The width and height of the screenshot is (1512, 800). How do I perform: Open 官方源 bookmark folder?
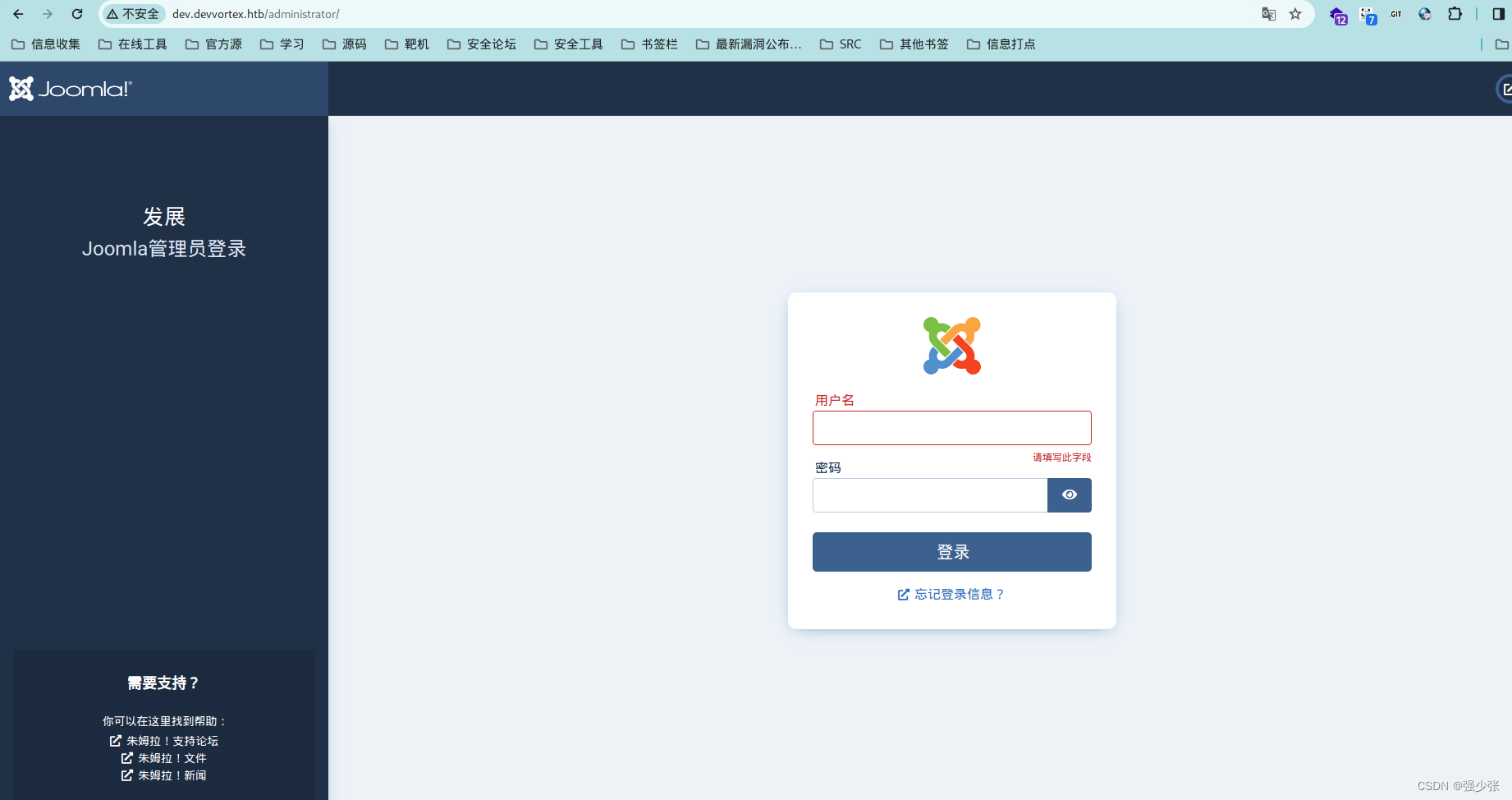[x=213, y=44]
